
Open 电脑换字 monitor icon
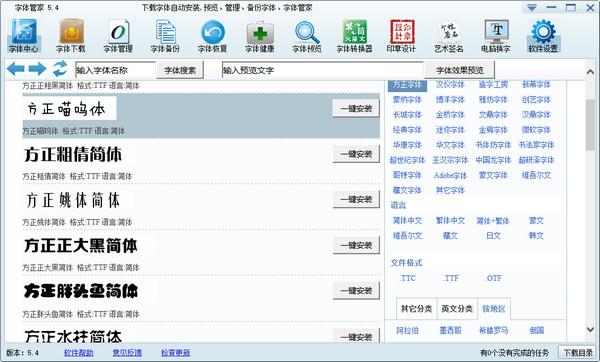(x=496, y=36)
